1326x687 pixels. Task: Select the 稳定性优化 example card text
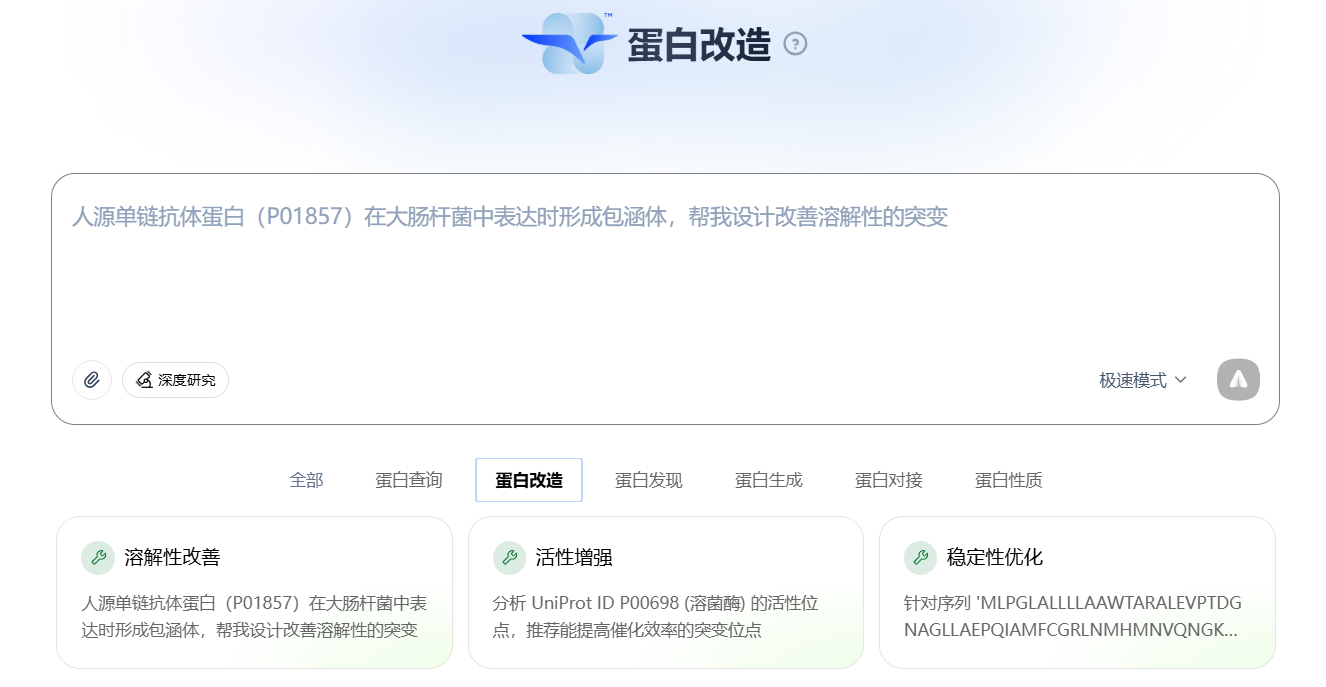pos(1073,617)
